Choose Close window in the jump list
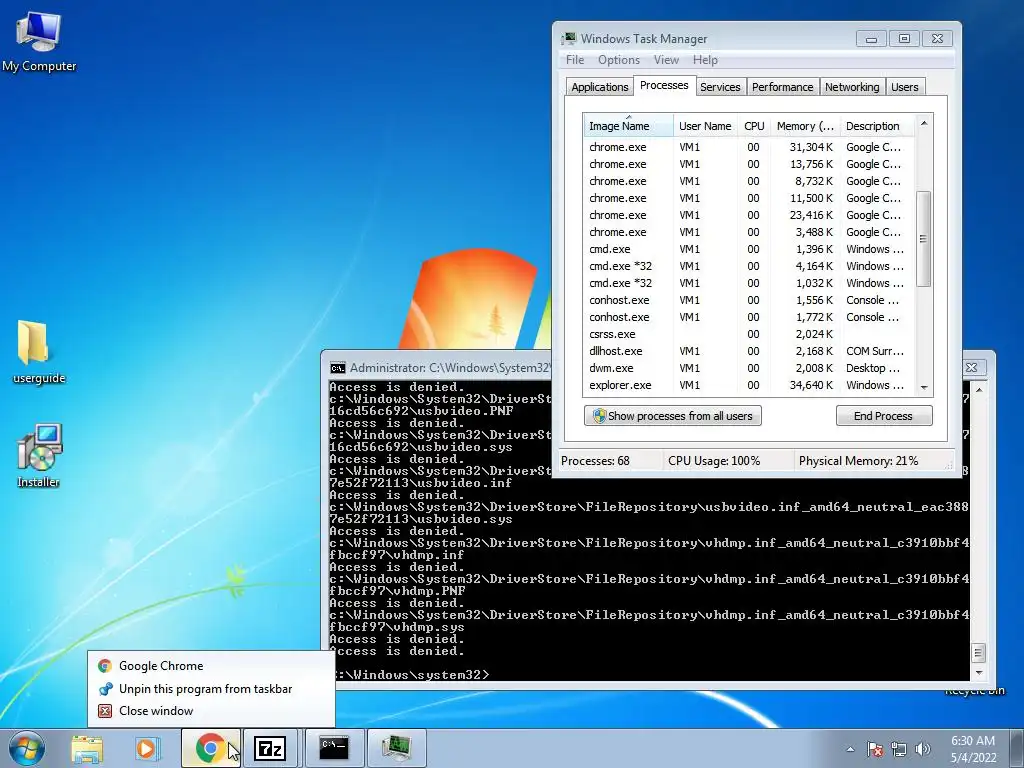 (212, 711)
